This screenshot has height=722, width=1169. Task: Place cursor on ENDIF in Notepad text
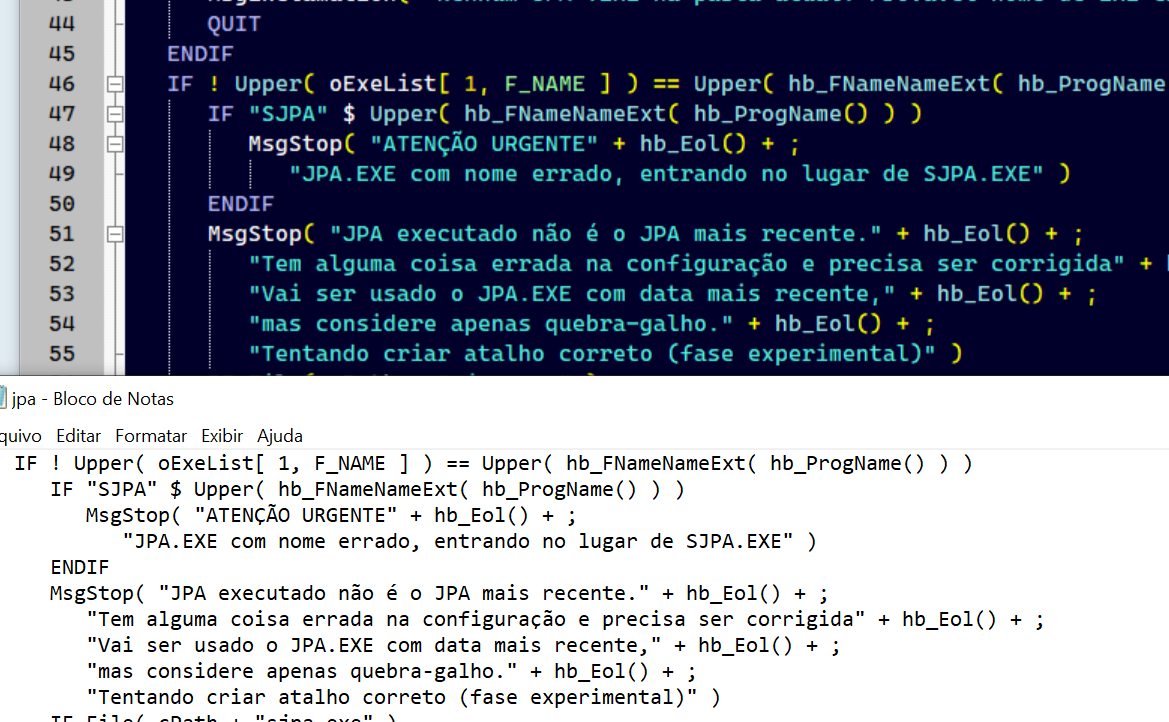click(80, 568)
